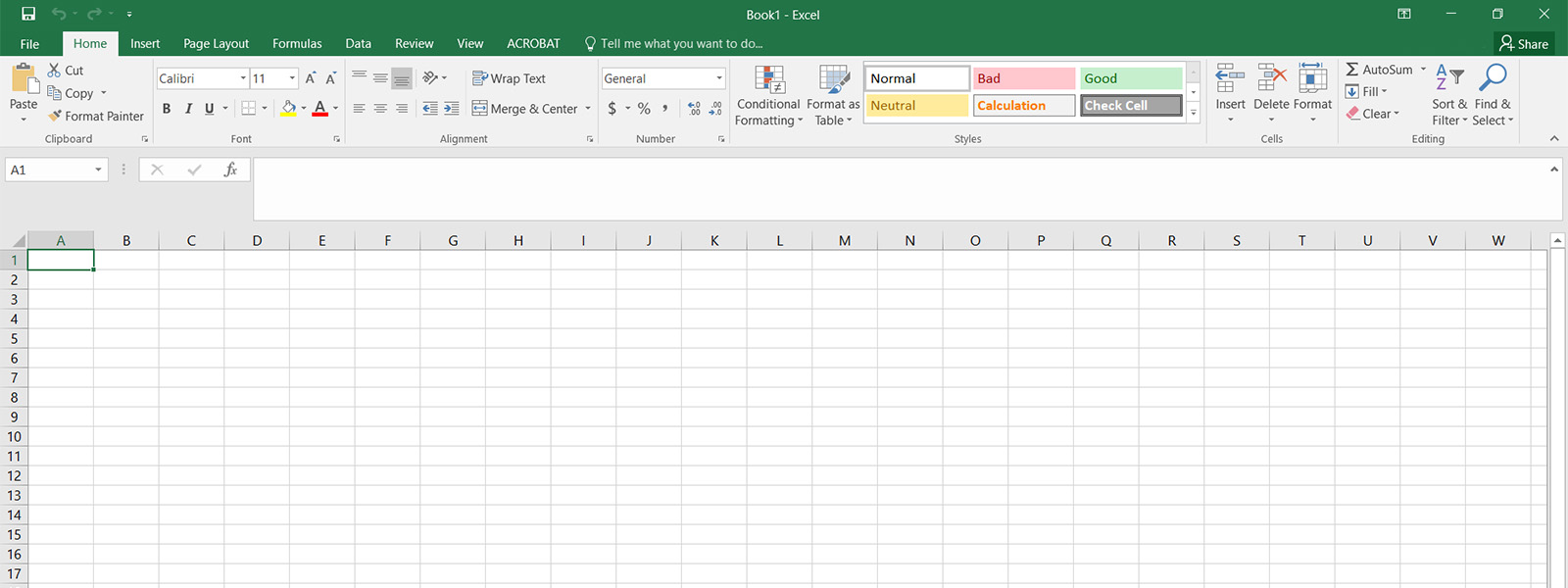Click the Save icon in title bar
1568x588 pixels.
pyautogui.click(x=28, y=14)
